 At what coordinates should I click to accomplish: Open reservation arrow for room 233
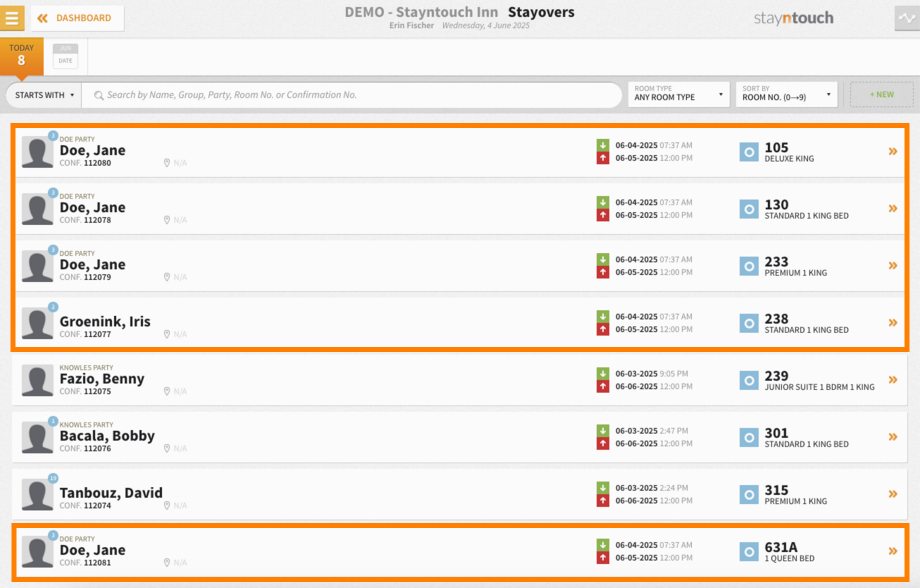pos(892,265)
